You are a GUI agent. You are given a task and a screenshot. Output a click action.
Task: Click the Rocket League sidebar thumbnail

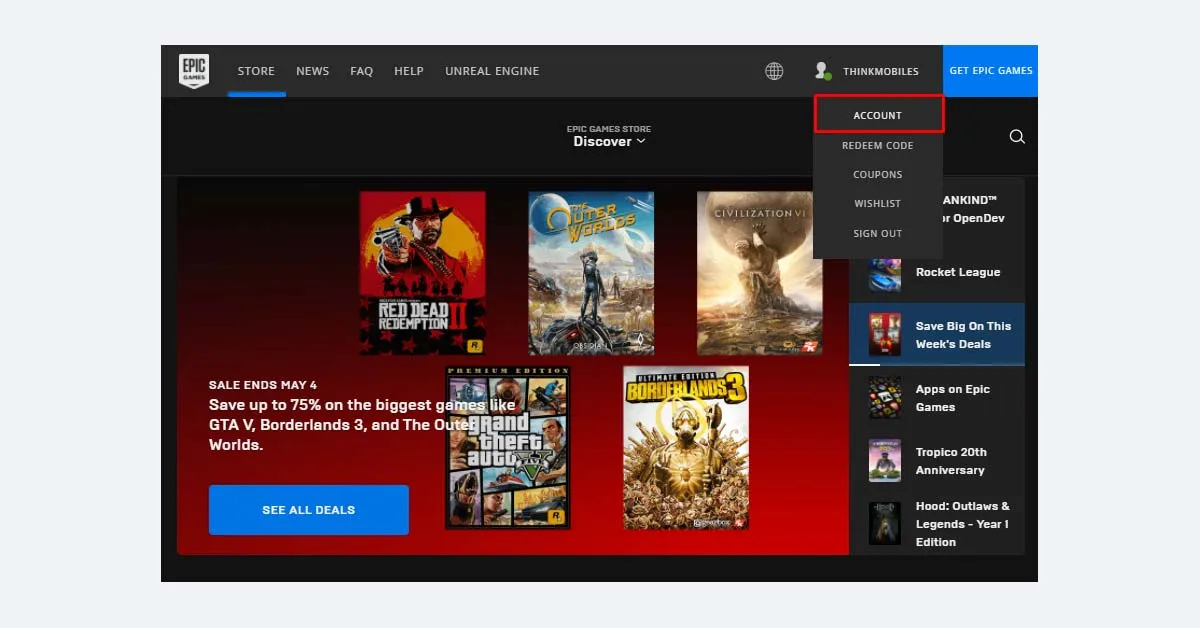[884, 272]
